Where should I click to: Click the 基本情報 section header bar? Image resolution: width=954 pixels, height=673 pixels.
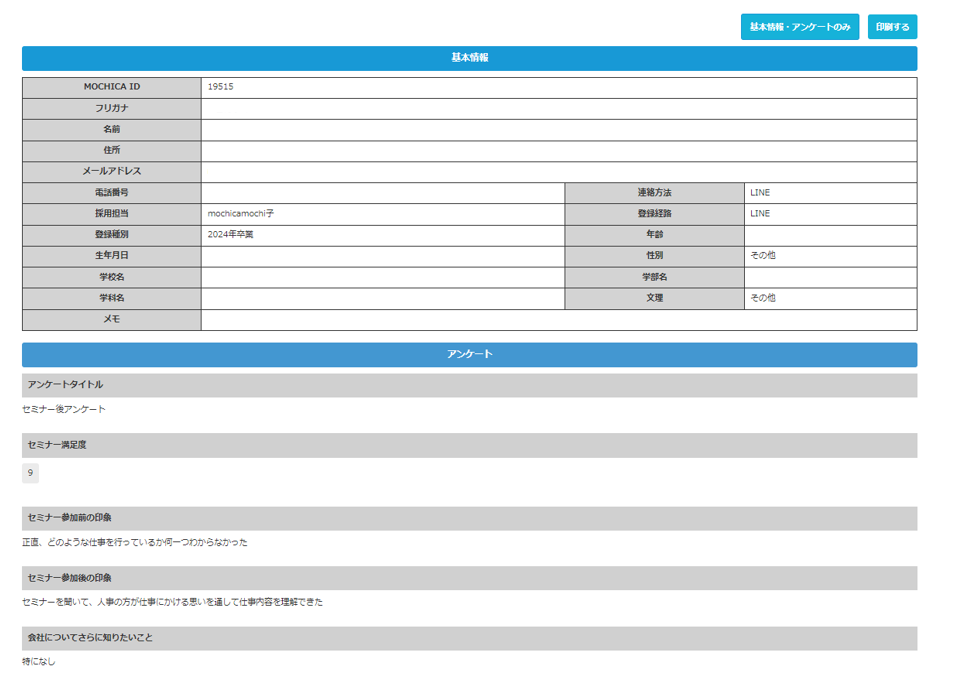[469, 58]
